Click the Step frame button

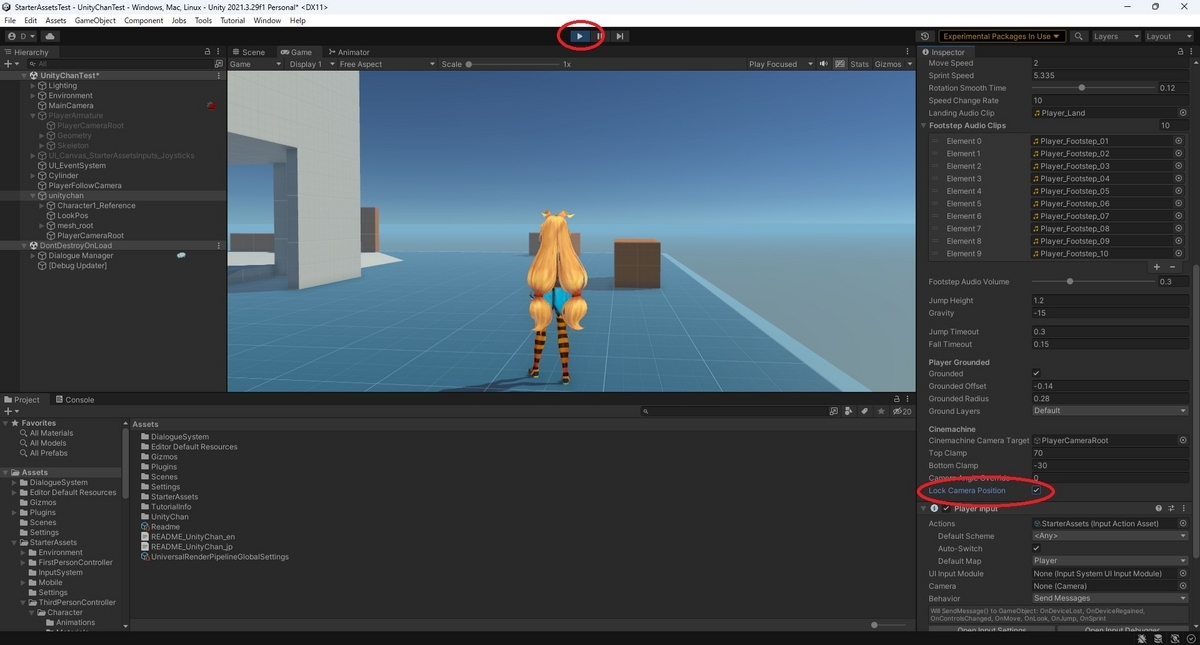620,36
